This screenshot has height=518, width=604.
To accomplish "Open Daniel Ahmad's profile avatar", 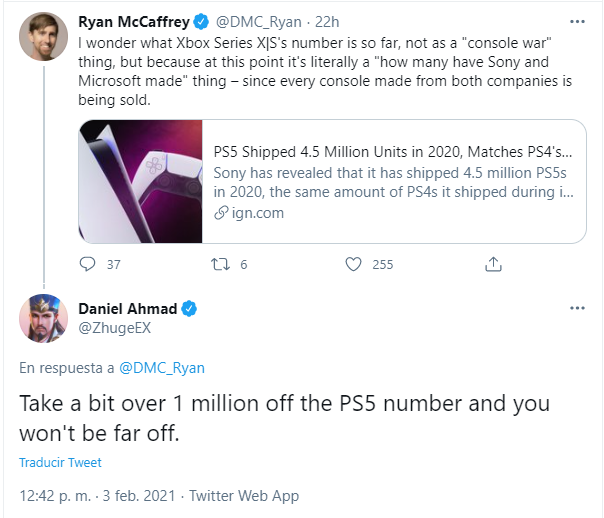I will coord(44,319).
